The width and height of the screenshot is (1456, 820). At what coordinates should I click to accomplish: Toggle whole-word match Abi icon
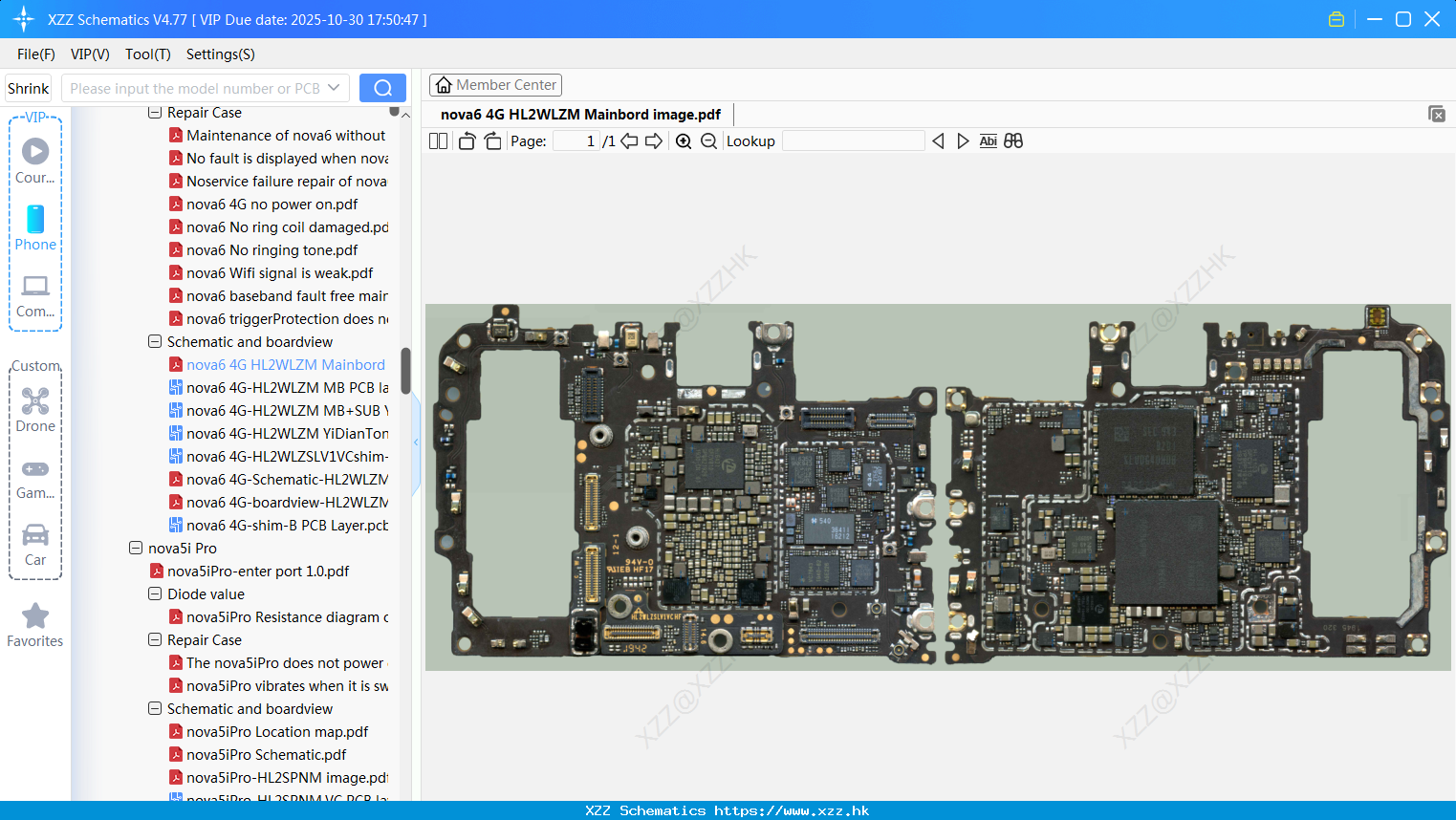(989, 140)
